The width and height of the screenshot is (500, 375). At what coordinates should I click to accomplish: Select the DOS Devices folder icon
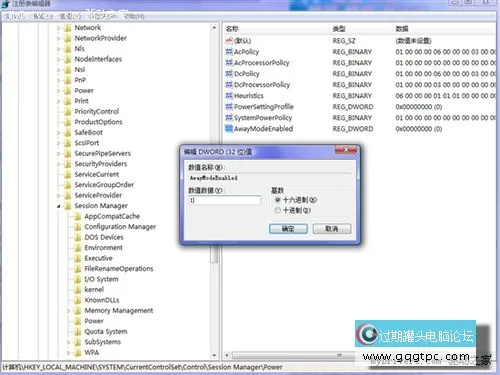pos(77,237)
